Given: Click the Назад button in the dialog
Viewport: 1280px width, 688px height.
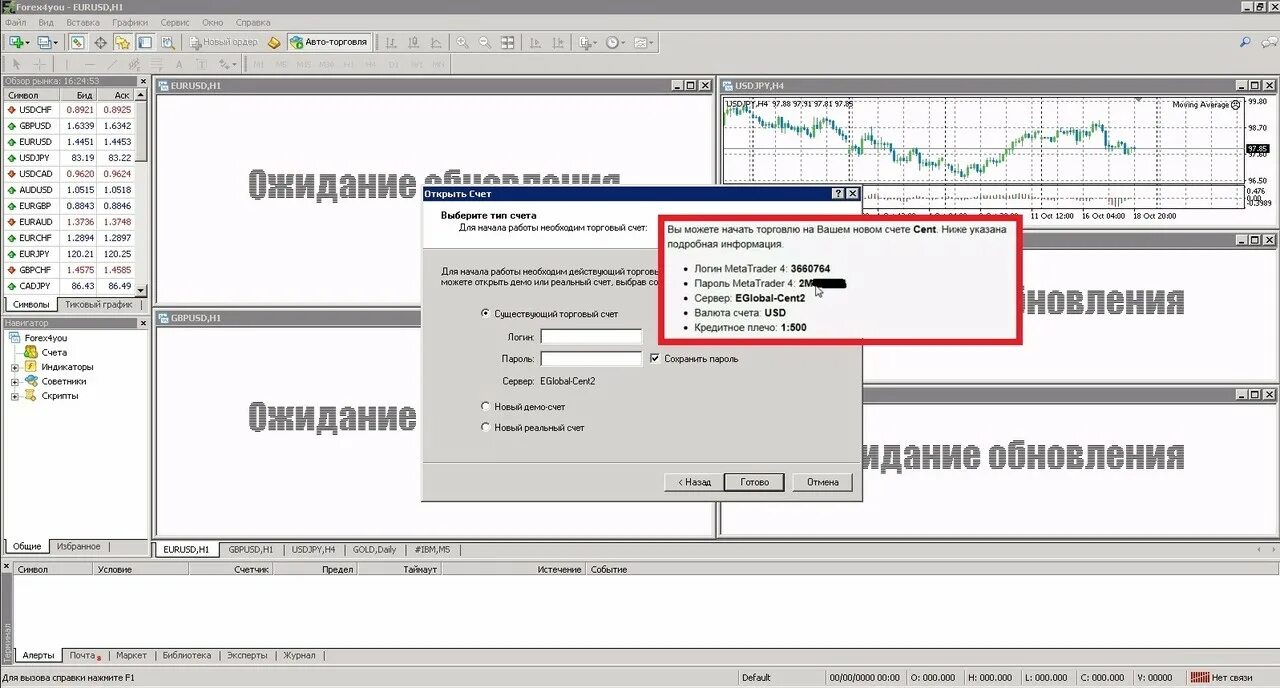Looking at the screenshot, I should pyautogui.click(x=694, y=482).
